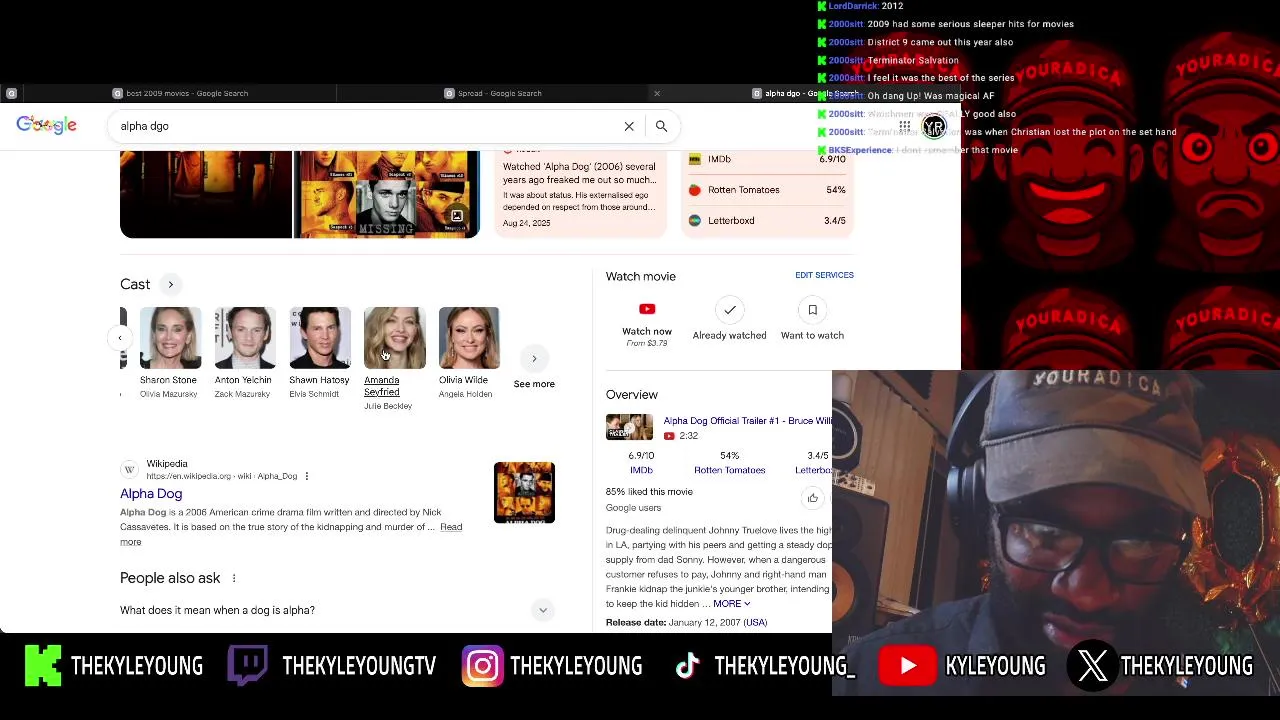Close the Spread tab with its X
Screen dimensions: 1280x720
[x=657, y=93]
